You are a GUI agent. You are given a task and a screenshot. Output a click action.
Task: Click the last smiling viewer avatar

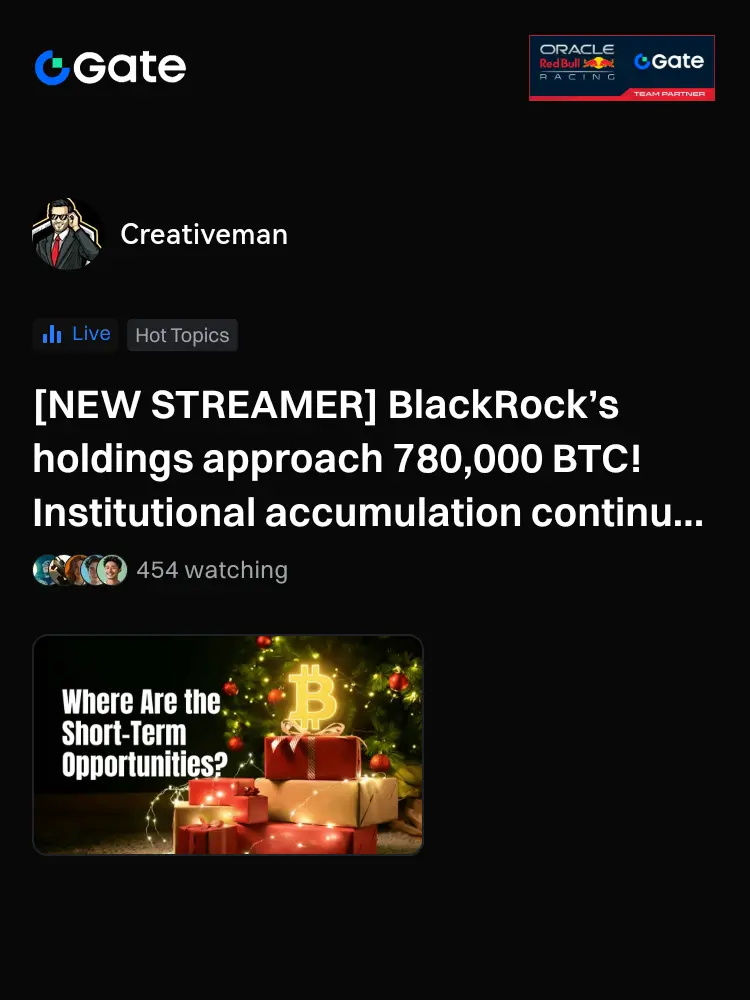113,570
